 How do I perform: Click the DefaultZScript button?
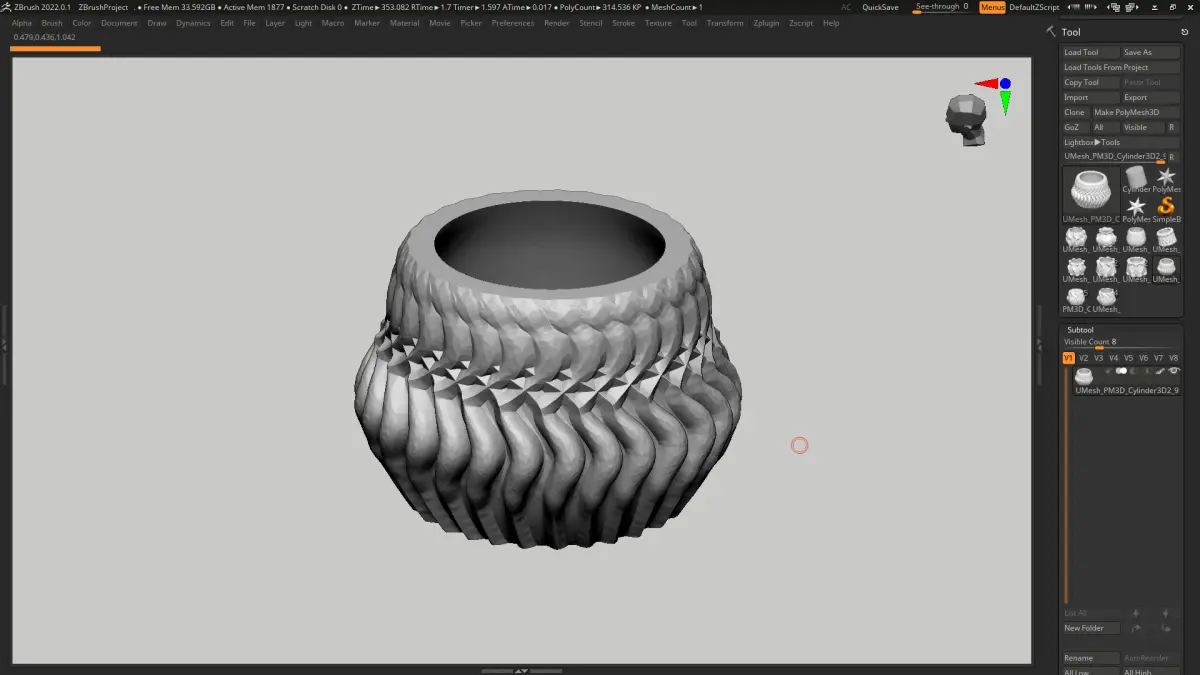[1034, 7]
